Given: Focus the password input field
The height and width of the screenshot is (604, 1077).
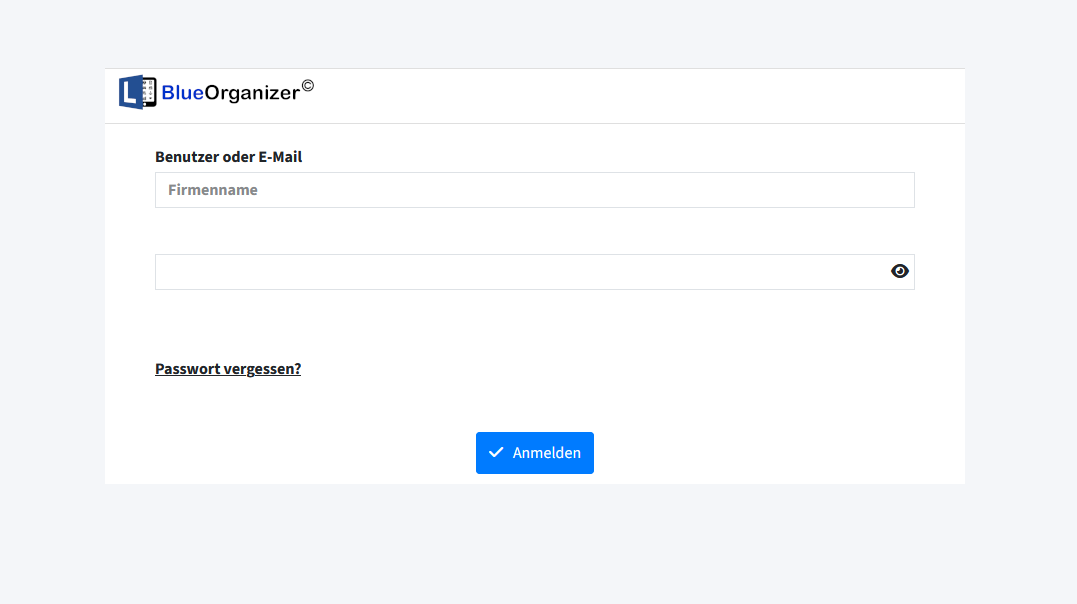Looking at the screenshot, I should pos(534,272).
